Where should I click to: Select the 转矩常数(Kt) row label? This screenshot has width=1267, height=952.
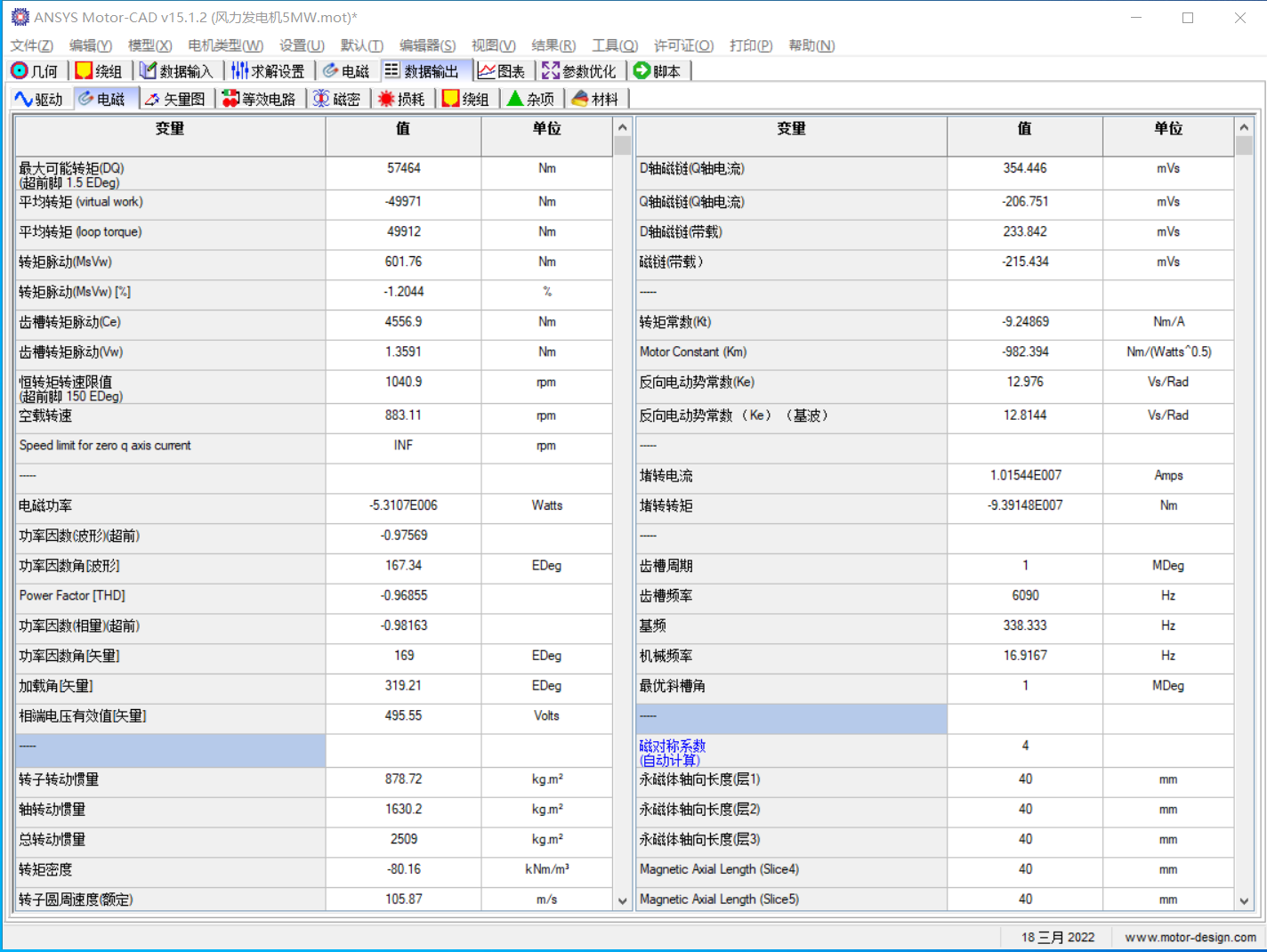[x=675, y=322]
